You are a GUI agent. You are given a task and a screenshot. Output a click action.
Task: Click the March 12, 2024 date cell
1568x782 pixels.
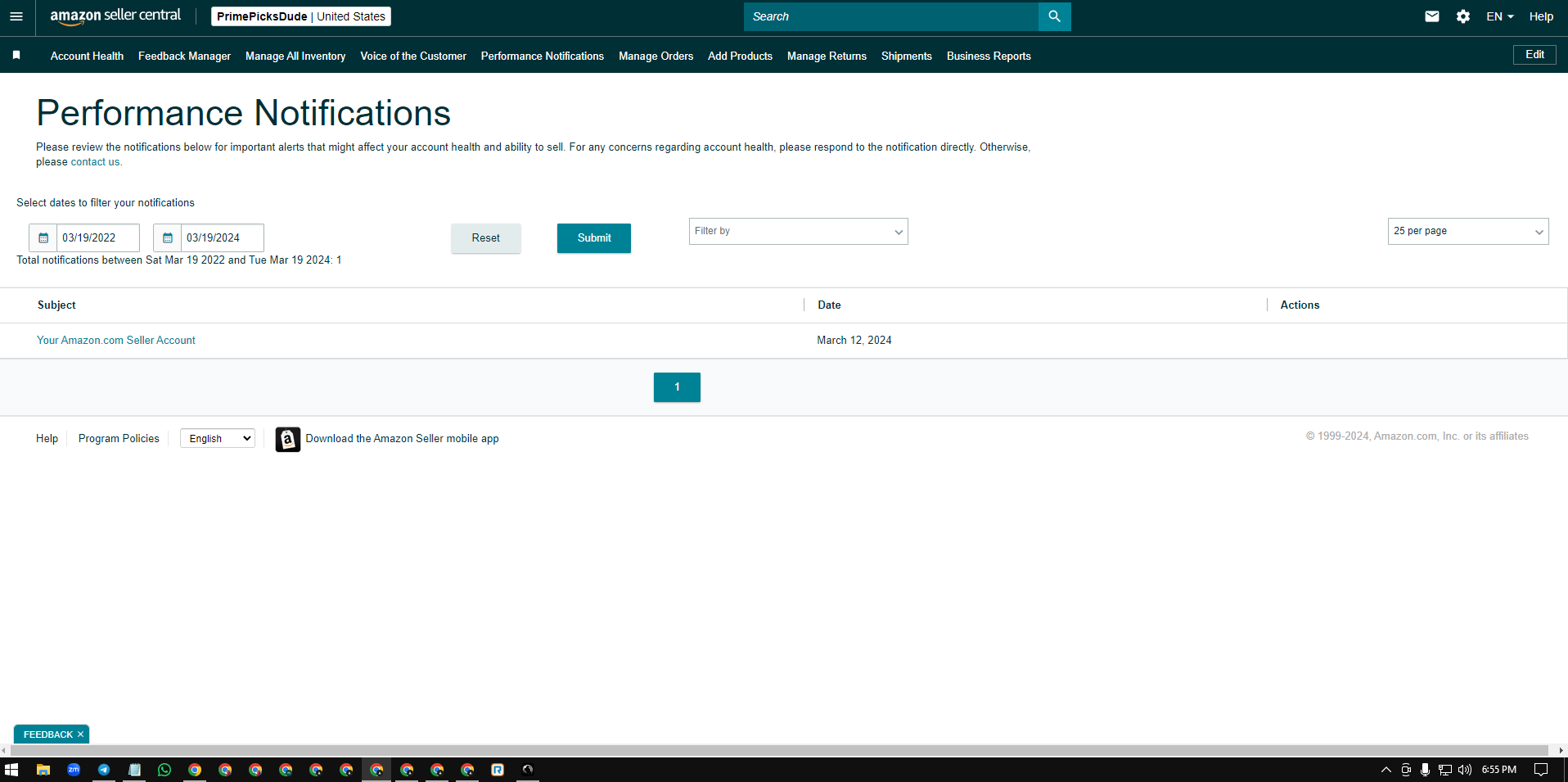point(854,340)
